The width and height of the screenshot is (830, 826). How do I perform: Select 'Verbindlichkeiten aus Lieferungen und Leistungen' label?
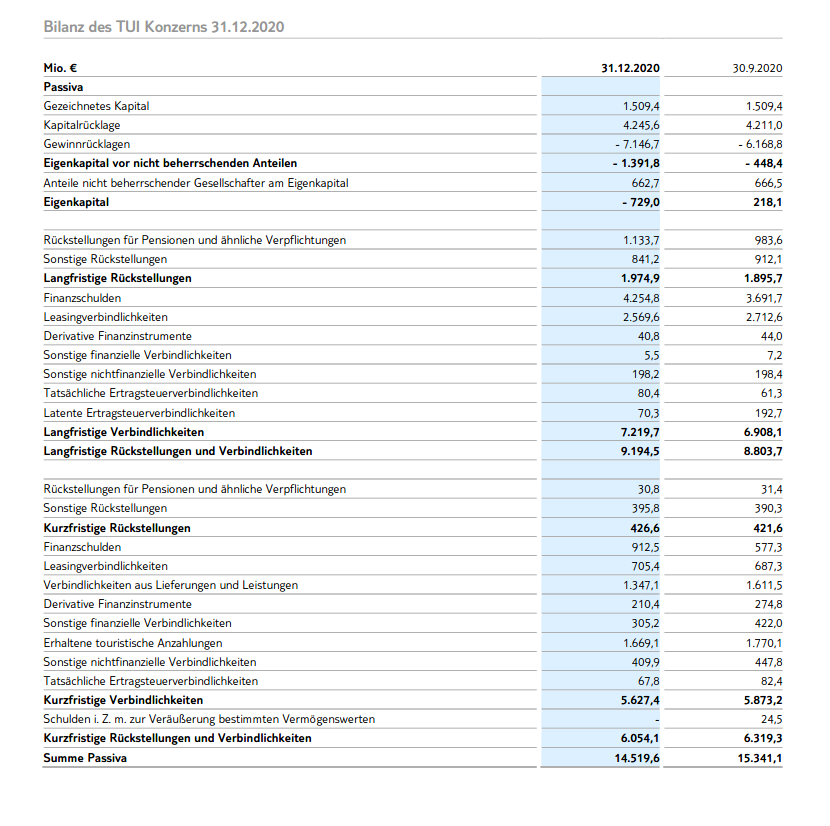[x=170, y=585]
